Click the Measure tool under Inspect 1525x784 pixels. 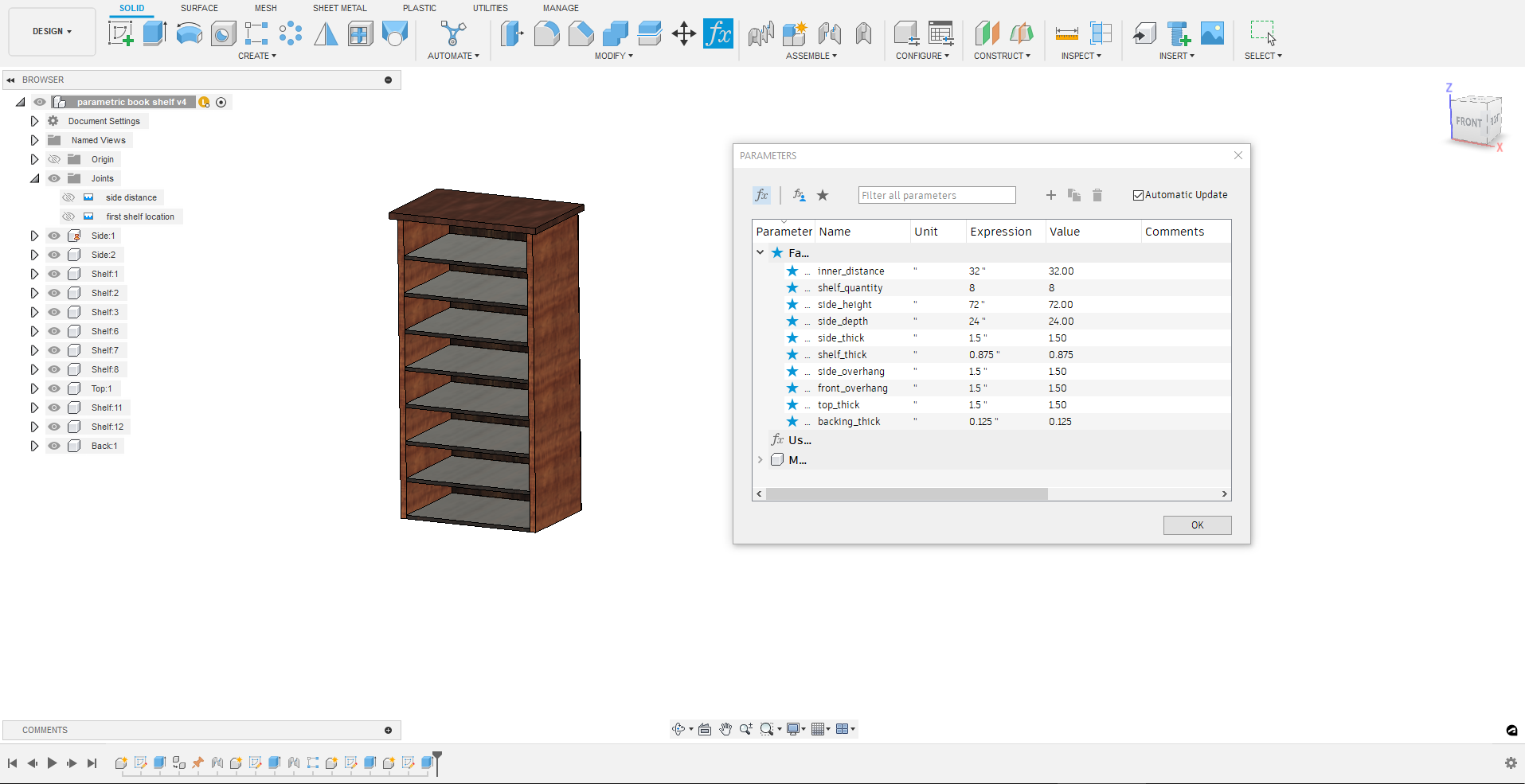pos(1066,33)
